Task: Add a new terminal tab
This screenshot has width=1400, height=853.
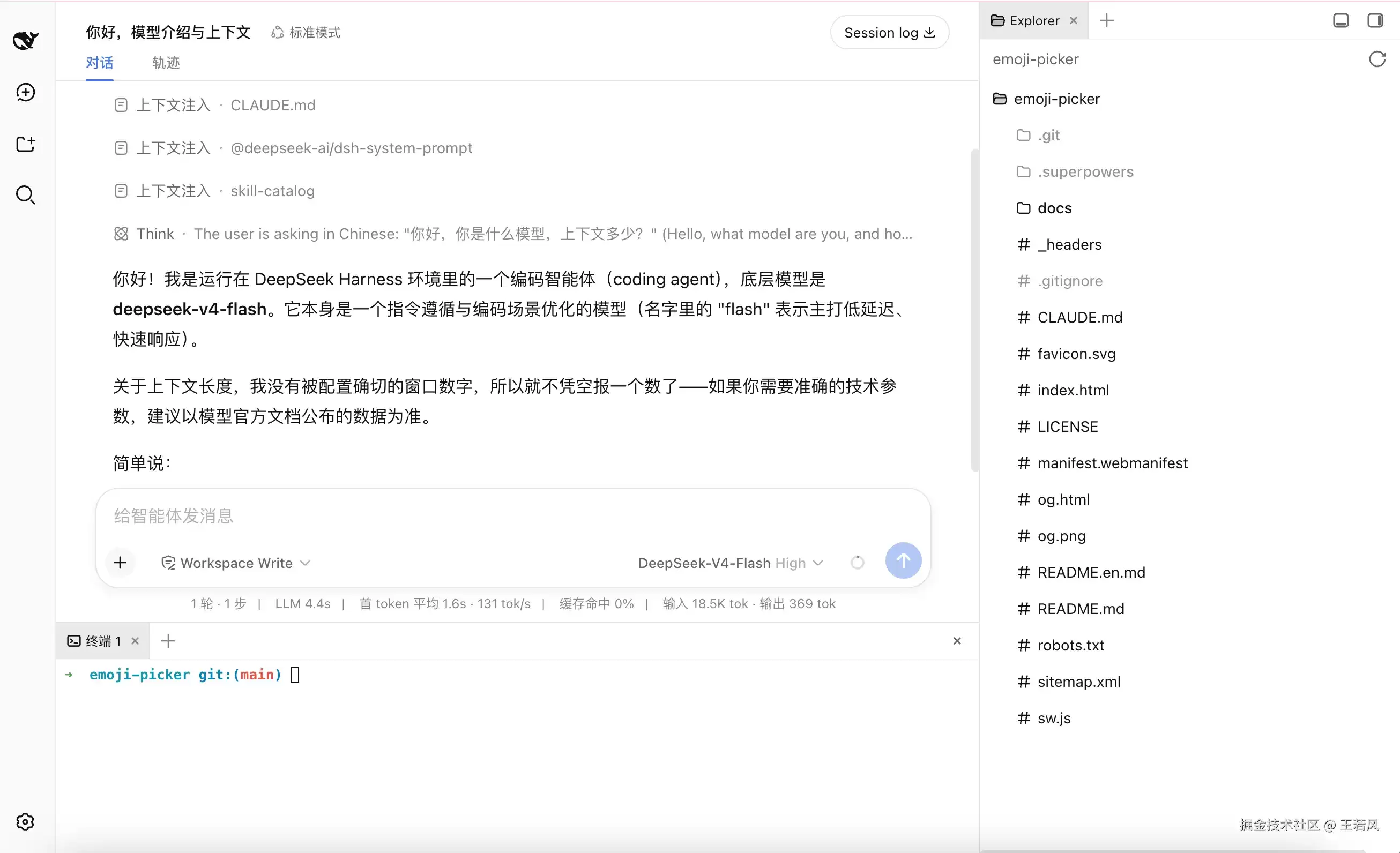Action: (168, 641)
